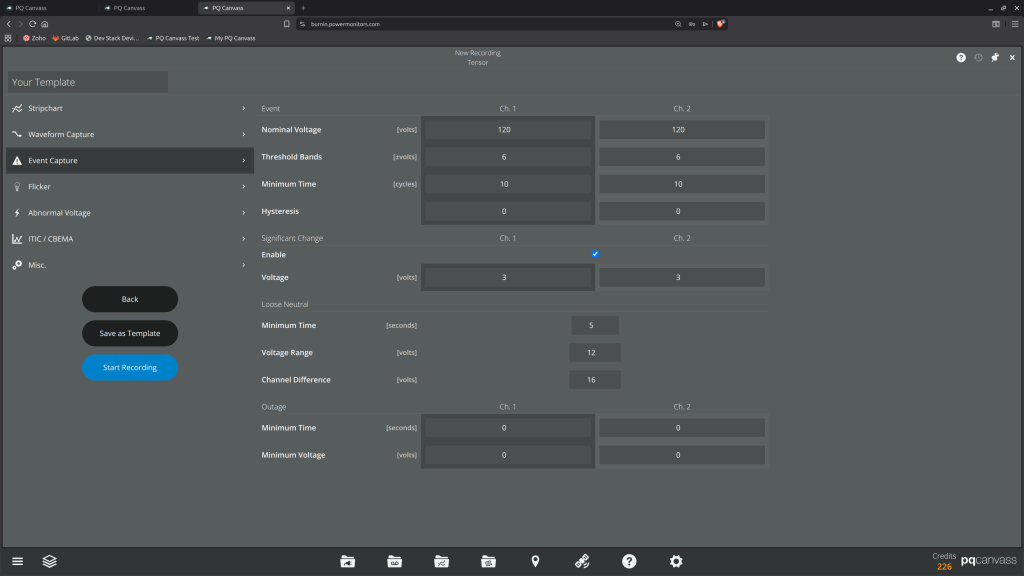Click the bookmark icon beside address bar
The width and height of the screenshot is (1024, 576).
(x=287, y=24)
